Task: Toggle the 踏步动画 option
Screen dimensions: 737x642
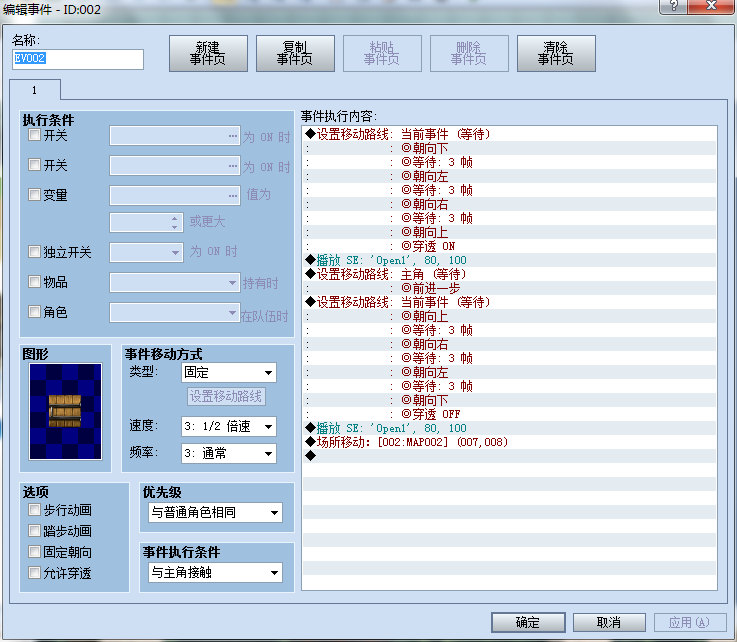Action: pyautogui.click(x=34, y=531)
